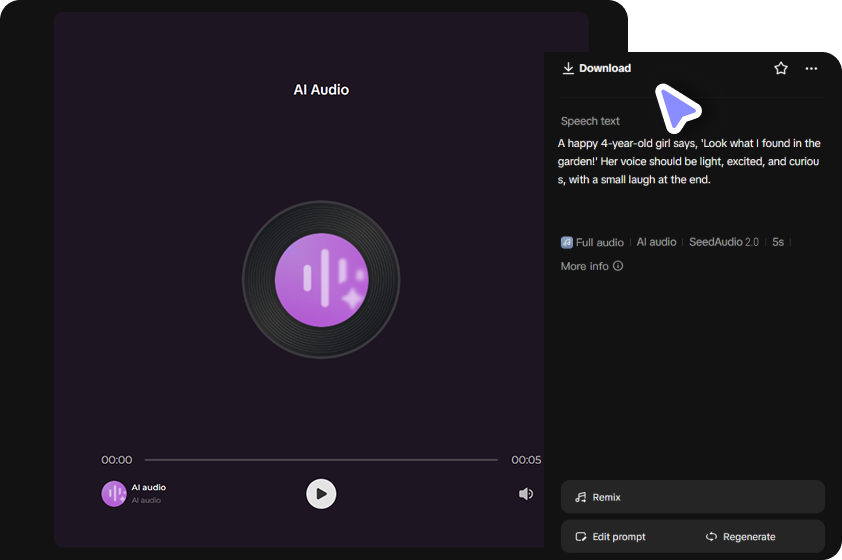
Task: Click the 'AI Audio' title heading
Action: pyautogui.click(x=321, y=90)
